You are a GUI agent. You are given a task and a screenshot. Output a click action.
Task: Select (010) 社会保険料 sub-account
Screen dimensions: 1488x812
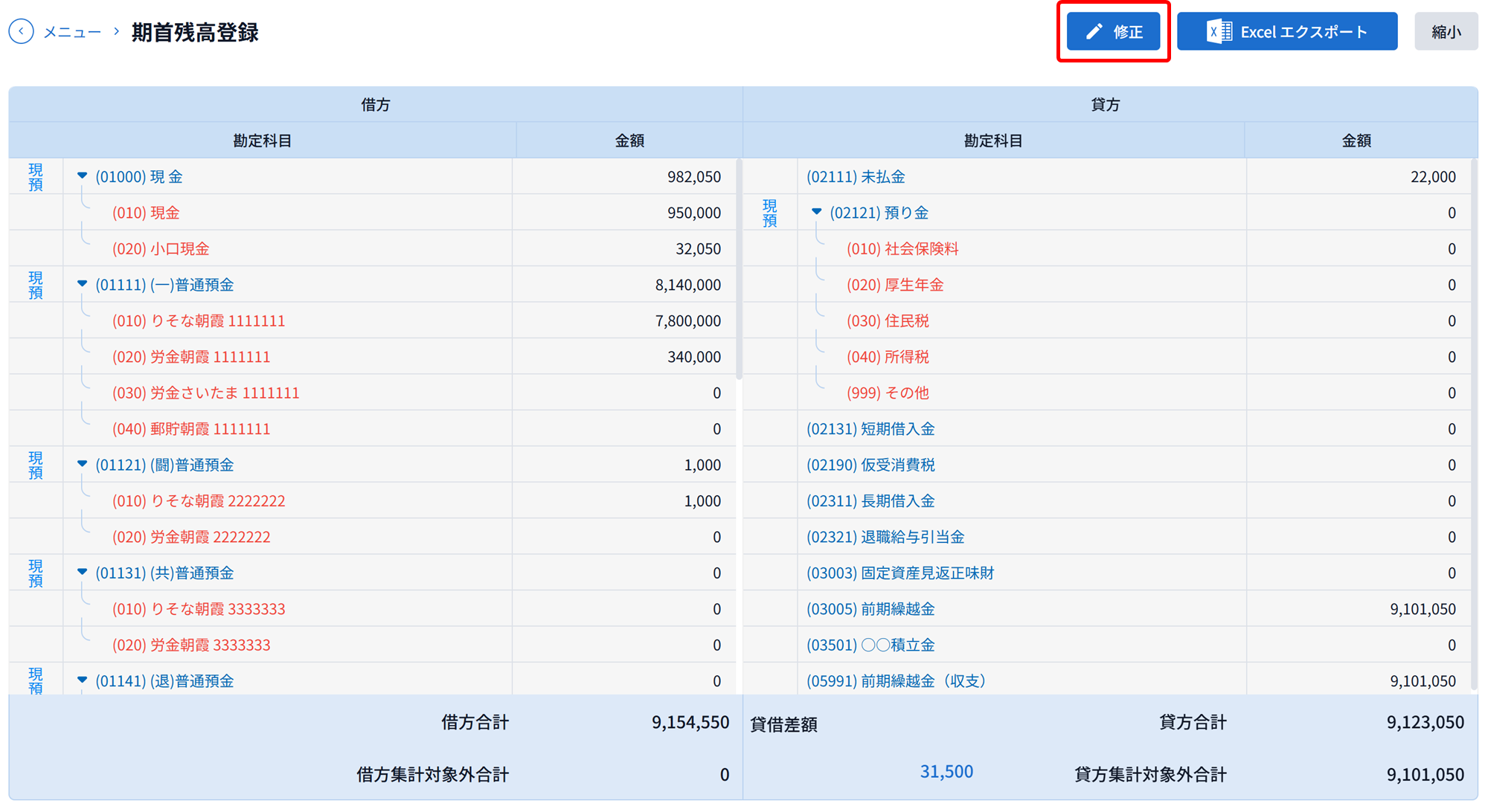(x=902, y=248)
